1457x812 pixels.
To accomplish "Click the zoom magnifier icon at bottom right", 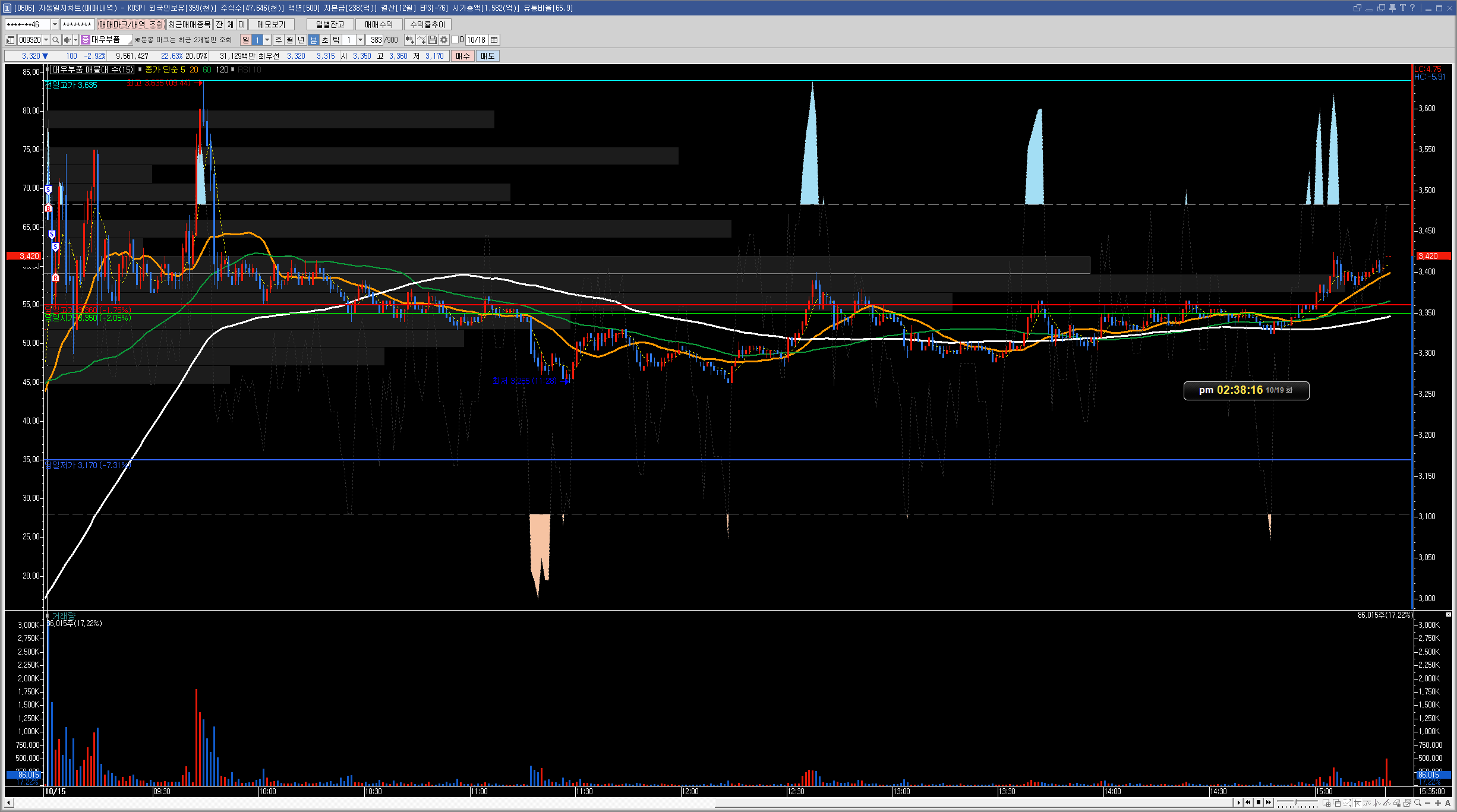I will 1417,802.
